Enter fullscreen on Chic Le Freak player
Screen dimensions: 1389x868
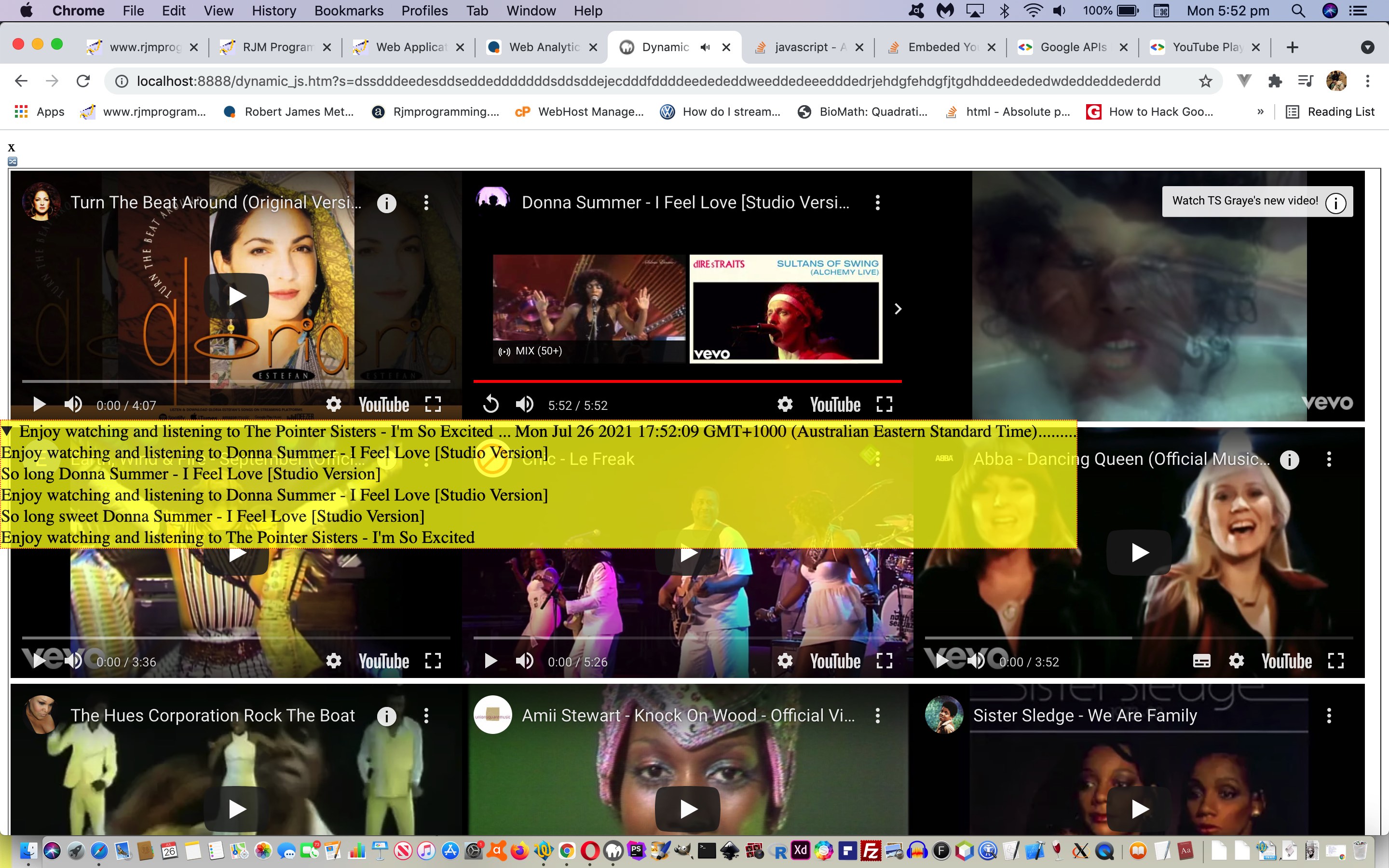[885, 661]
